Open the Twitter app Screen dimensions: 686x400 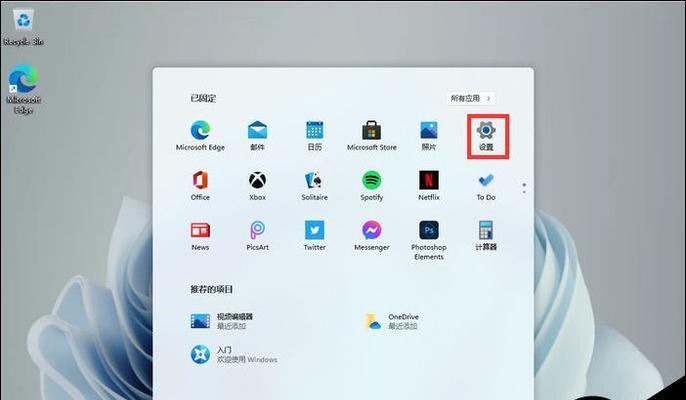pyautogui.click(x=315, y=236)
